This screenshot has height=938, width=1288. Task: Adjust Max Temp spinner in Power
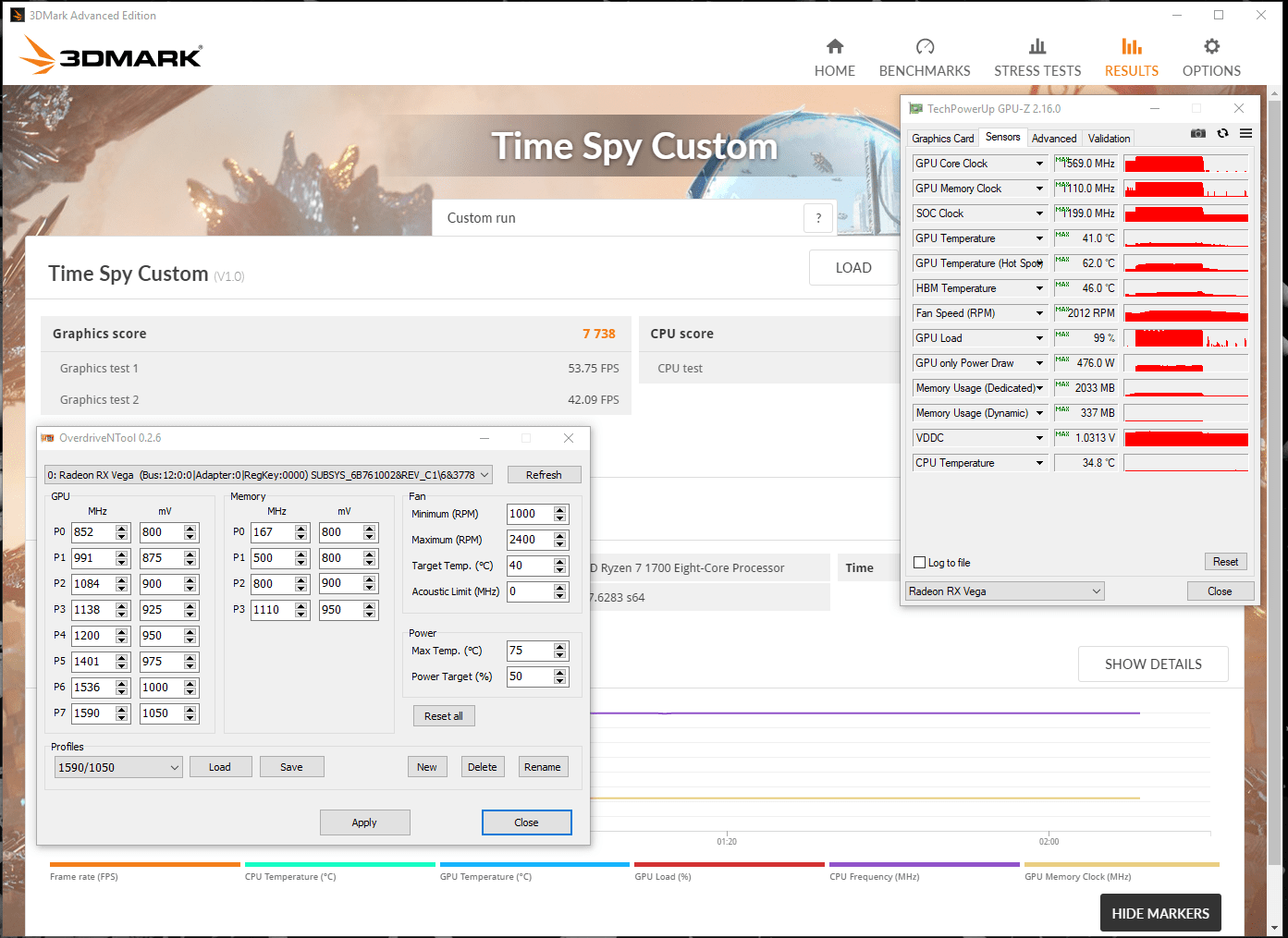[x=560, y=651]
